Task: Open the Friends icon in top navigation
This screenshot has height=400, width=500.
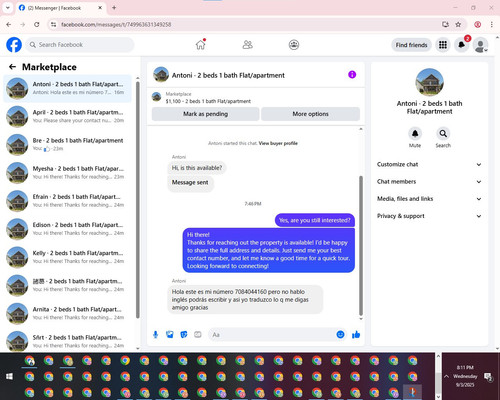Action: coord(247,45)
